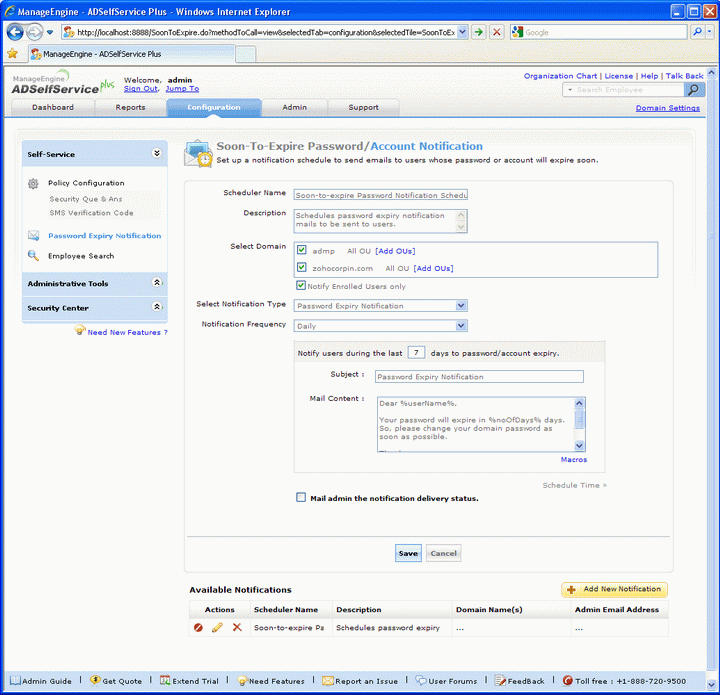This screenshot has width=720, height=695.
Task: Open the Domain Settings link
Action: pos(667,108)
